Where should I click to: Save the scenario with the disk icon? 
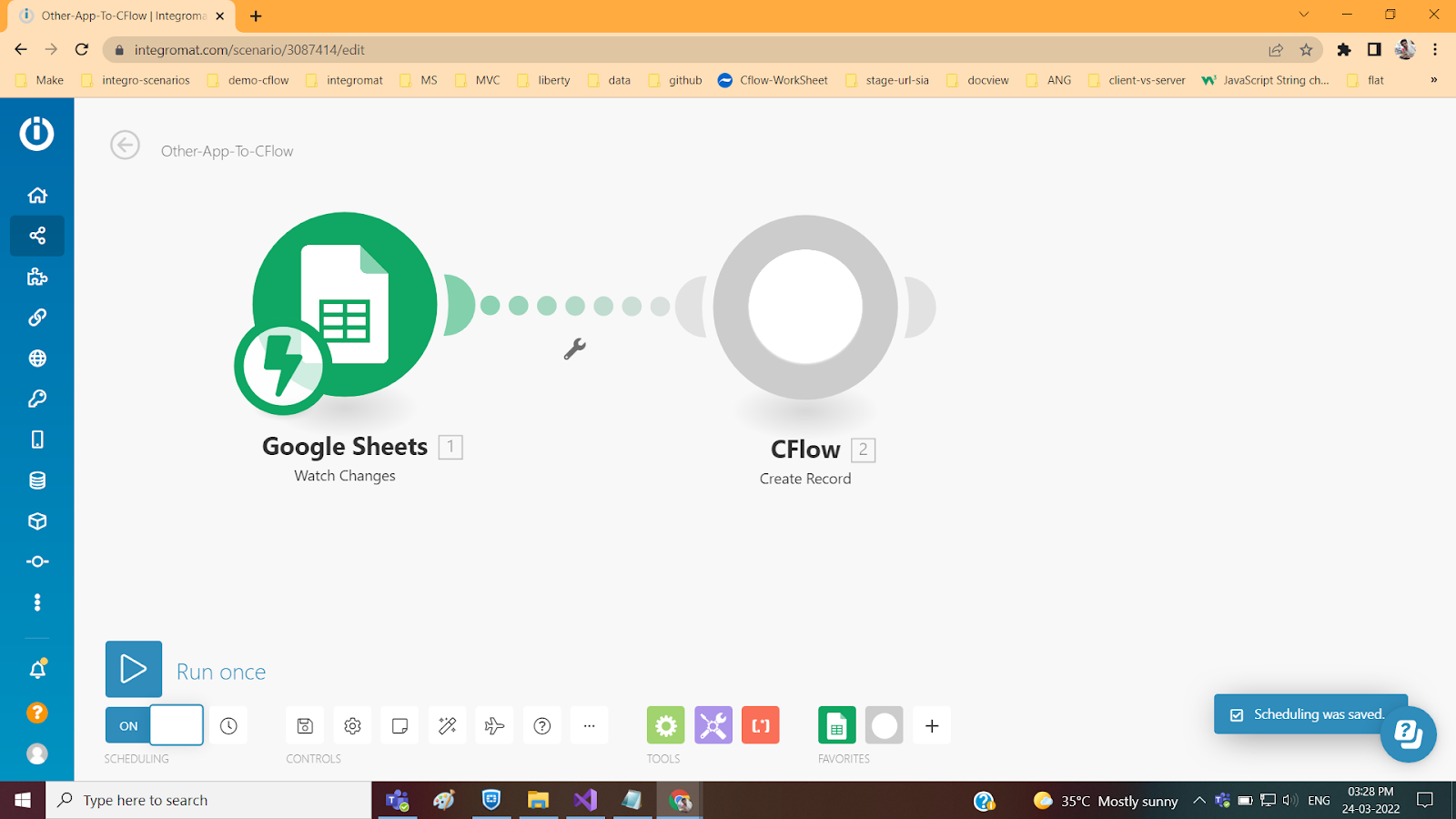[x=305, y=725]
